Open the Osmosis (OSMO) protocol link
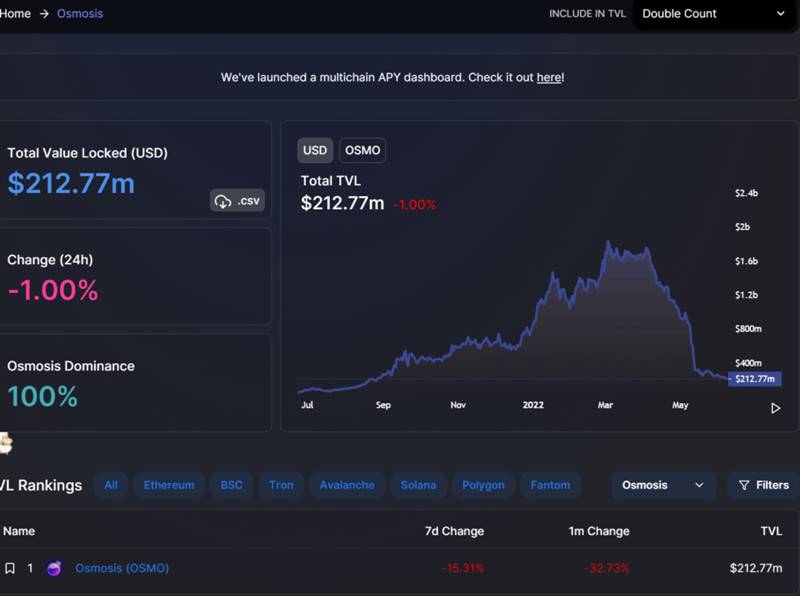The width and height of the screenshot is (800, 596). (x=122, y=568)
